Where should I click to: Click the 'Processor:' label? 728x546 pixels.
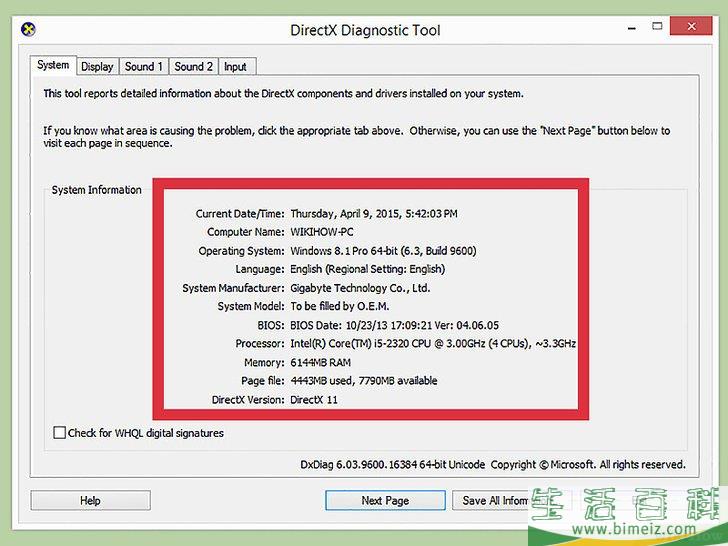260,344
